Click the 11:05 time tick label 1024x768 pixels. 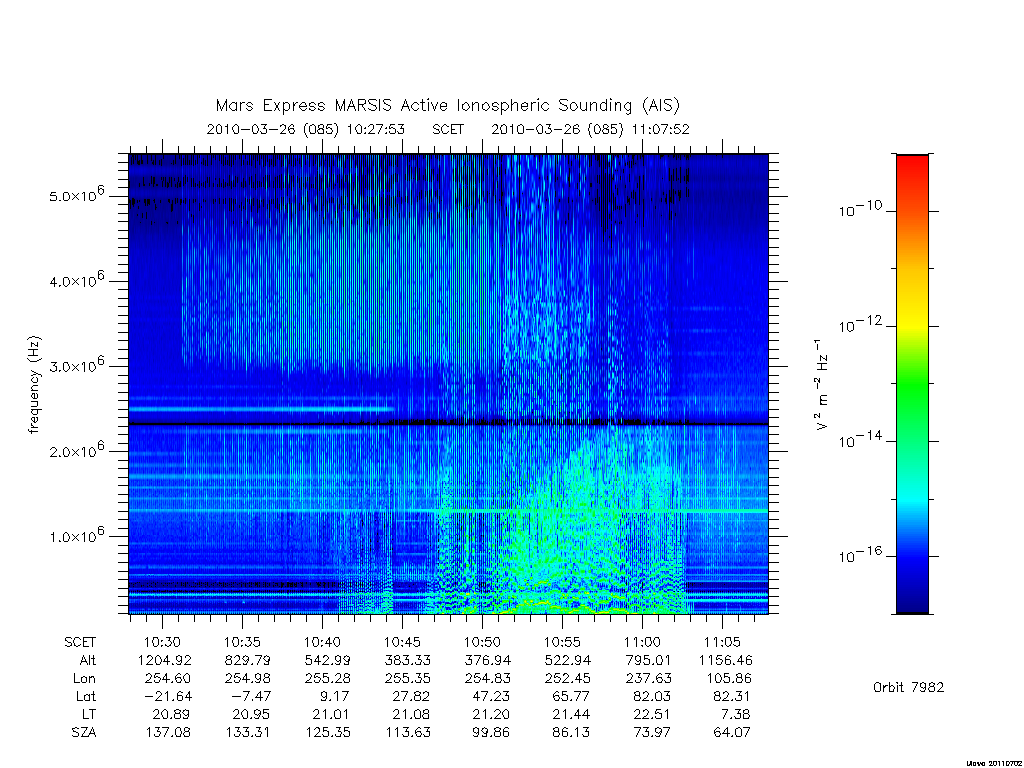(723, 642)
